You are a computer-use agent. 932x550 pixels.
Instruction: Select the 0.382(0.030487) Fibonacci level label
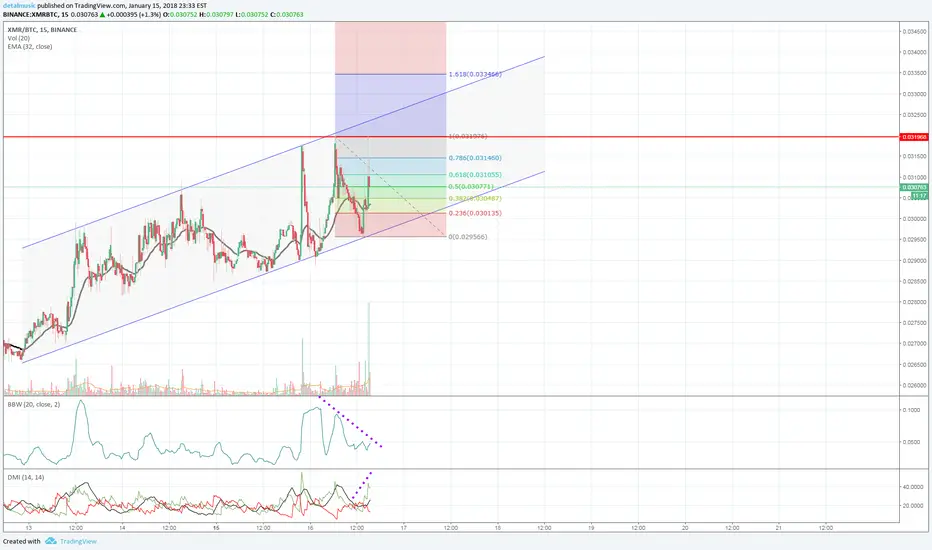pyautogui.click(x=475, y=199)
